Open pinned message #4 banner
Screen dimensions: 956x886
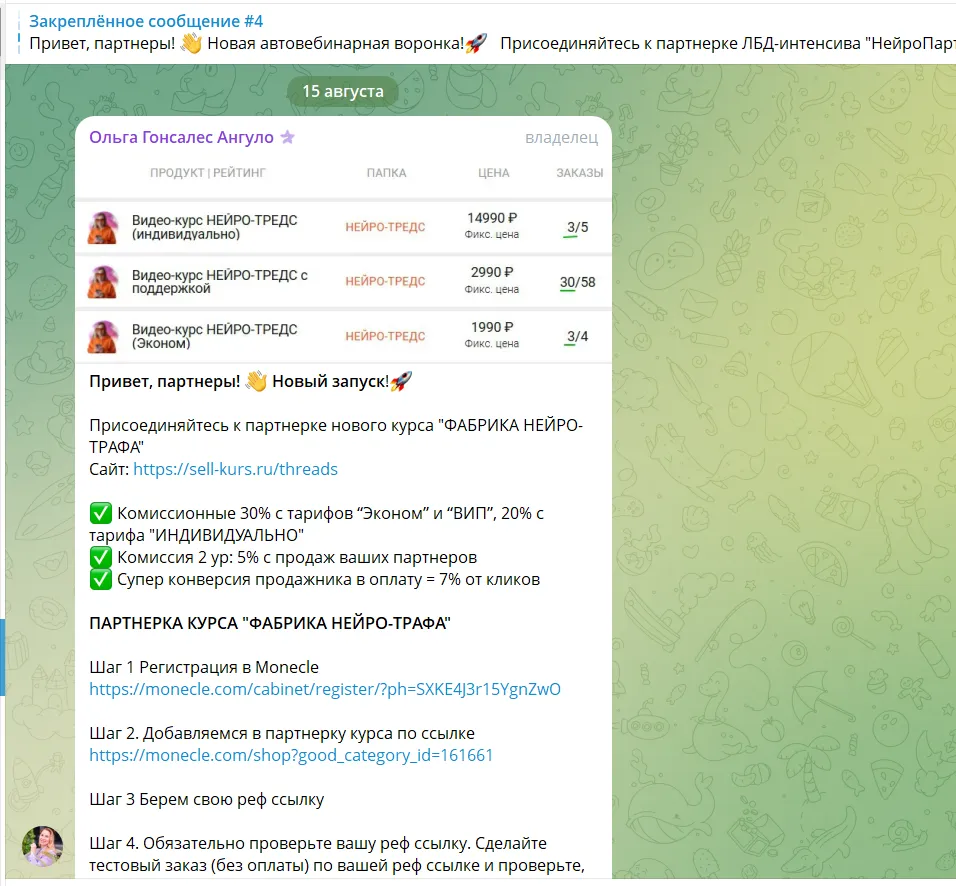[480, 32]
